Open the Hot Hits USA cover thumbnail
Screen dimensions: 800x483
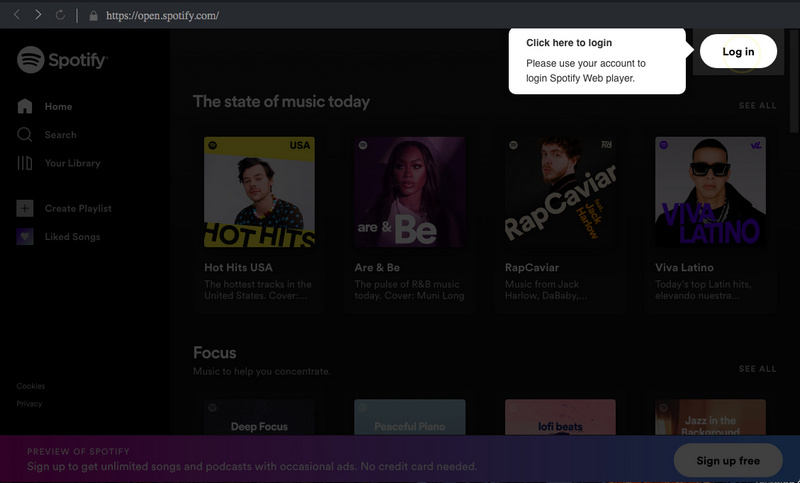coord(259,192)
